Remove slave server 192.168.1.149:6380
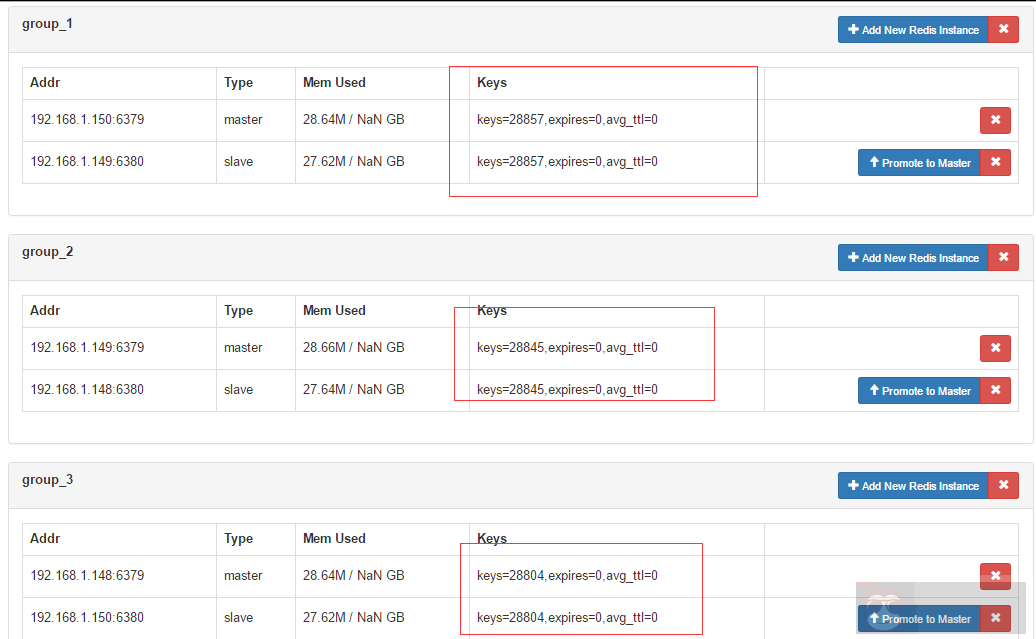The width and height of the screenshot is (1036, 639). (995, 162)
